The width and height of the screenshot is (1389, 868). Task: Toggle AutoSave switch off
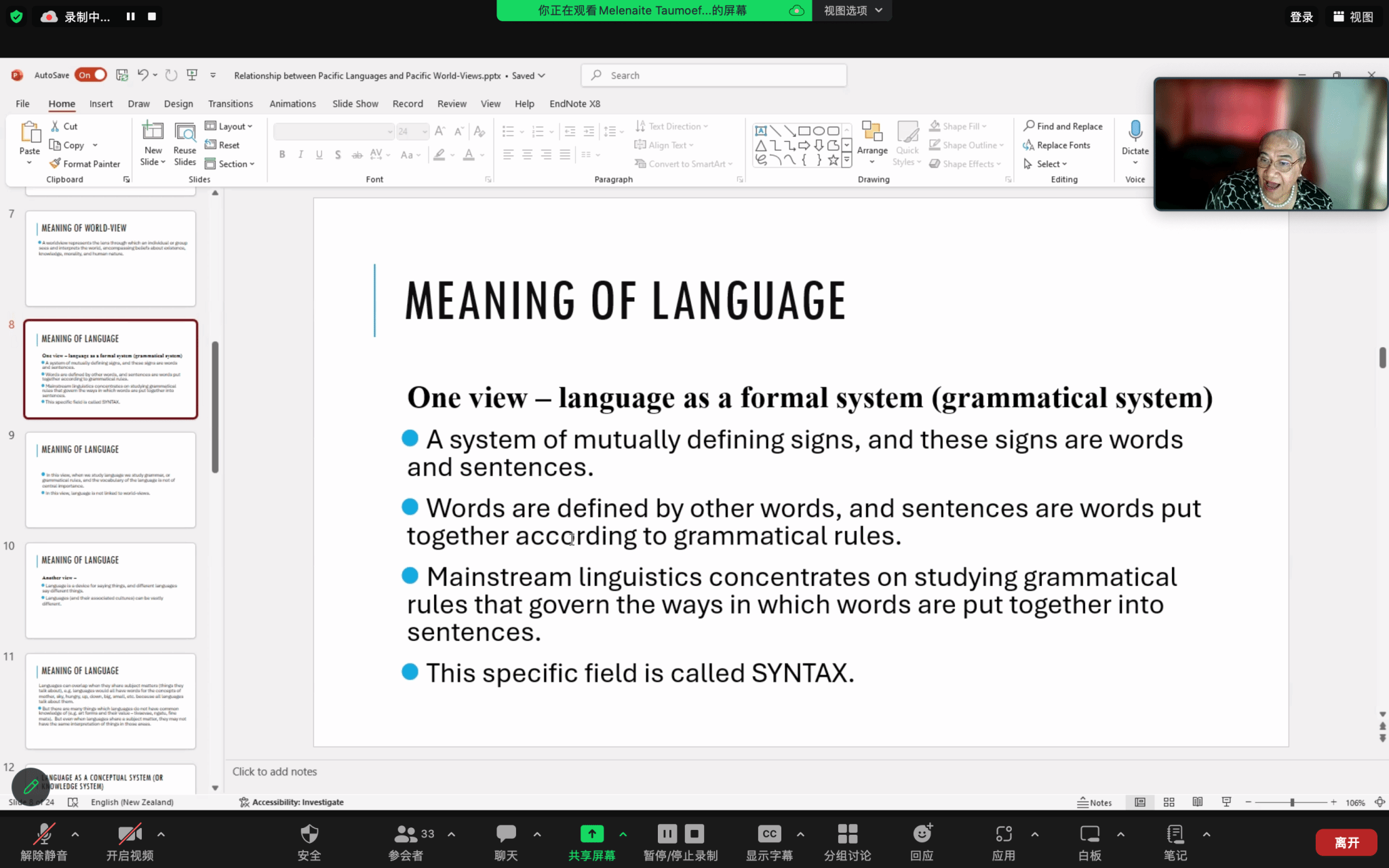[x=91, y=75]
